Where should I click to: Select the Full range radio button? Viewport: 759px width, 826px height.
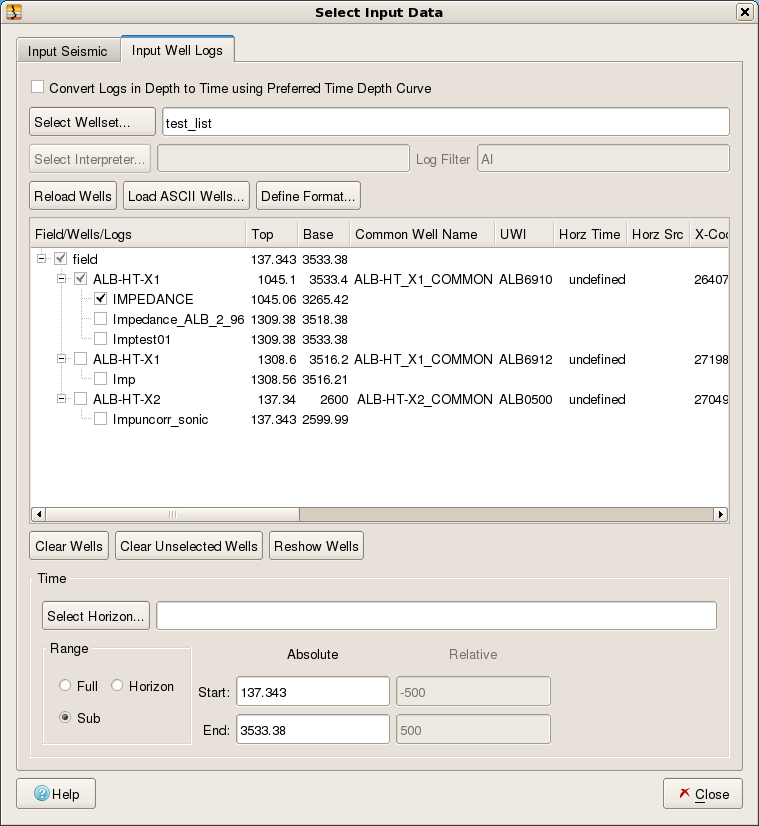pos(65,685)
